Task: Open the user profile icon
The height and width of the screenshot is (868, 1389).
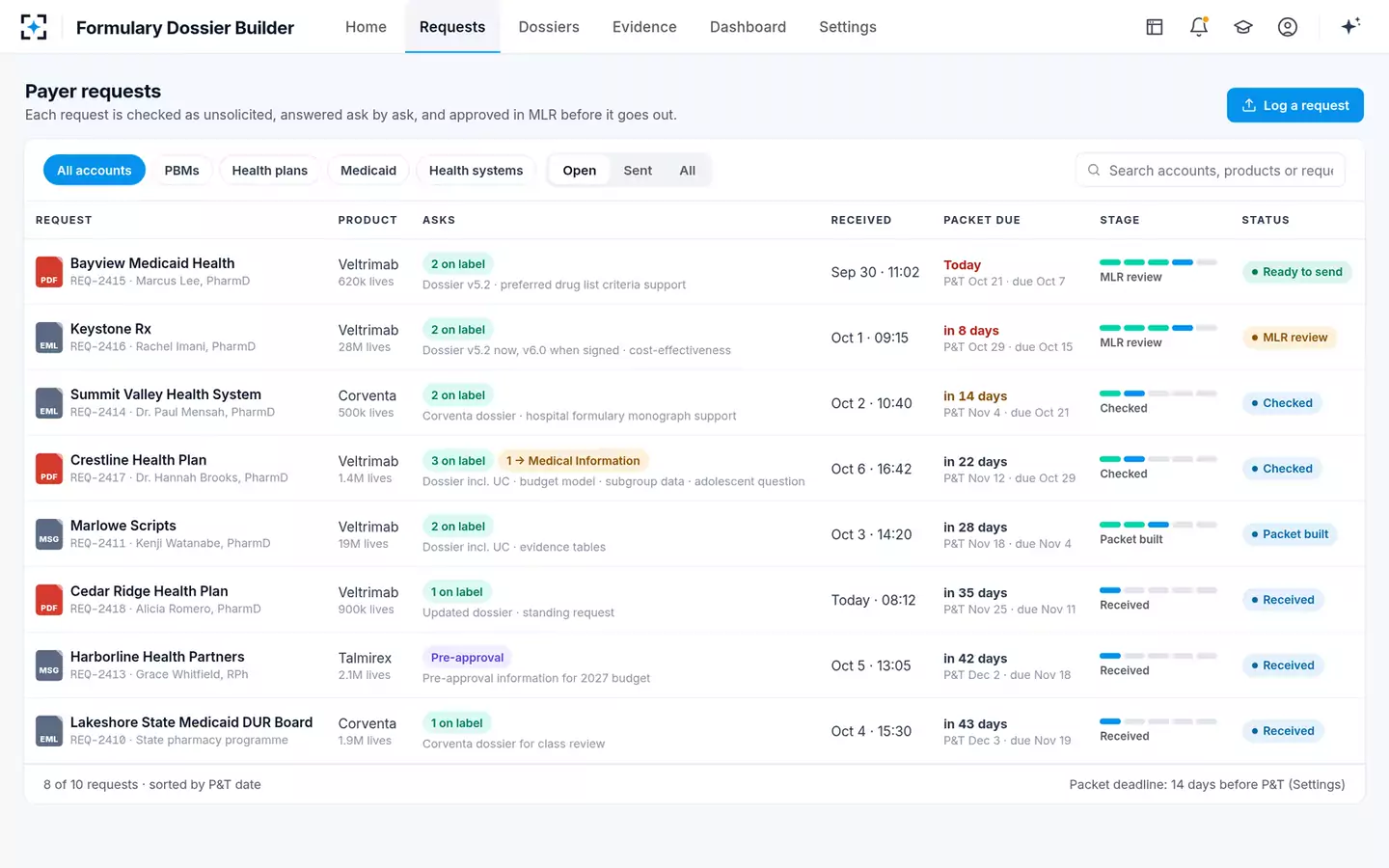Action: click(x=1288, y=27)
